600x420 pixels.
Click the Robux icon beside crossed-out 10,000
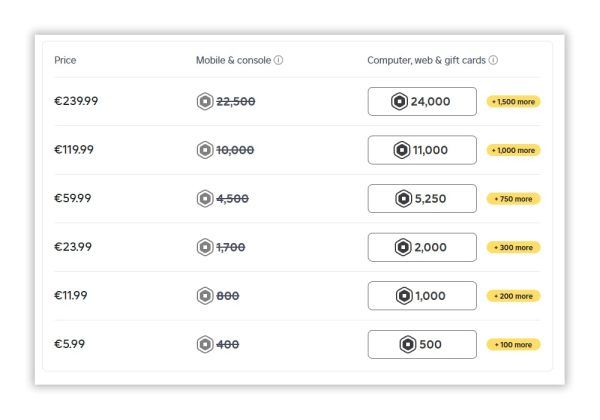pyautogui.click(x=205, y=150)
